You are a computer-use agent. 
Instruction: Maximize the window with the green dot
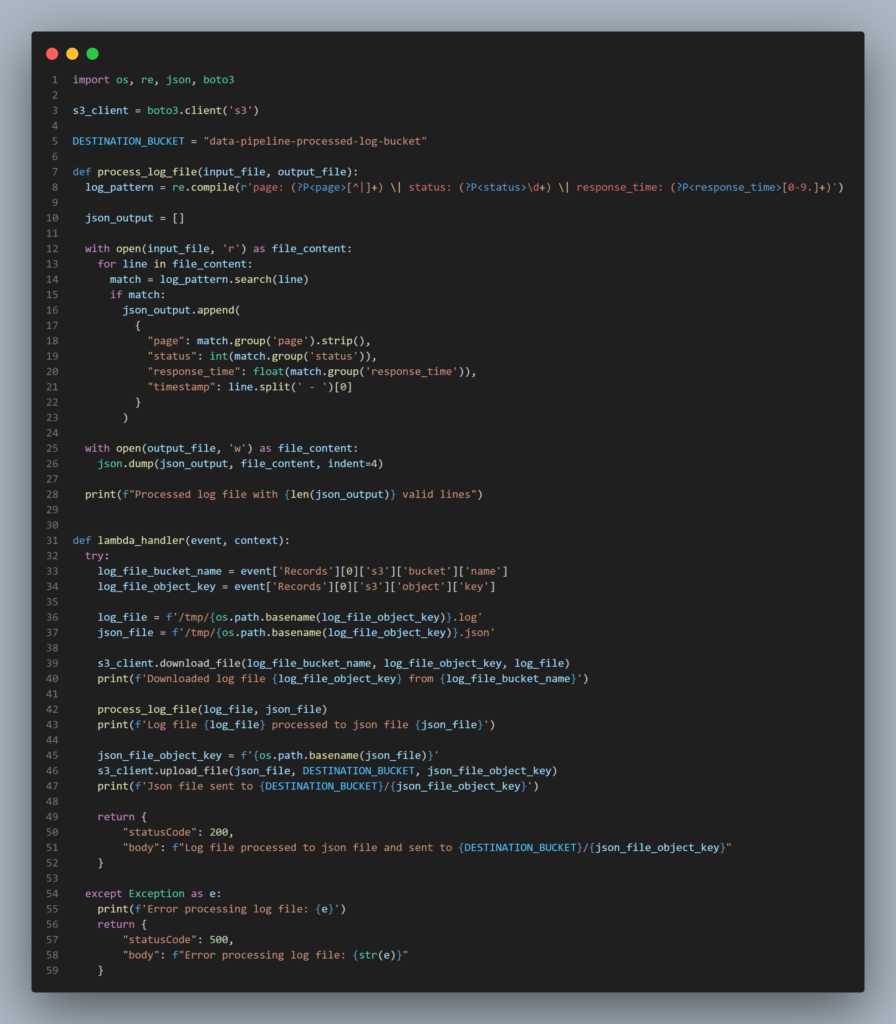coord(93,54)
